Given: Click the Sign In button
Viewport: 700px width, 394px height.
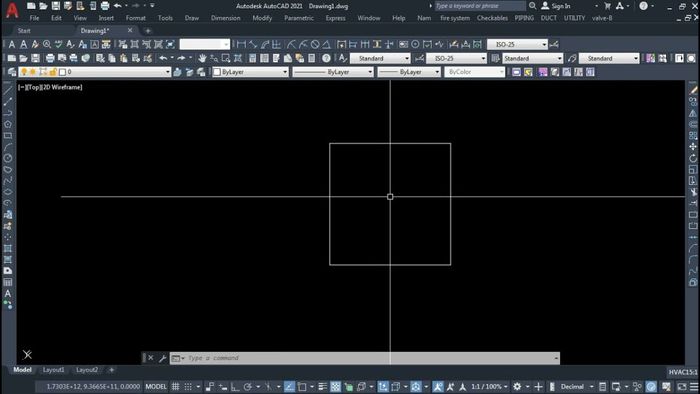Looking at the screenshot, I should point(556,6).
